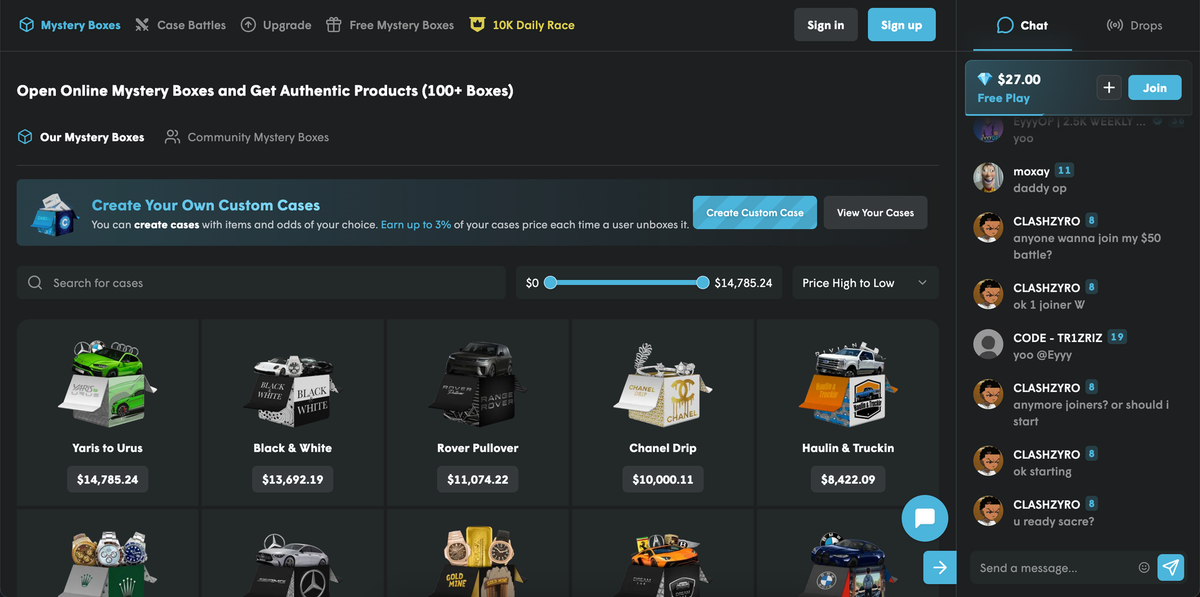The image size is (1200, 597).
Task: Click the Join button for Free Play
Action: coord(1154,87)
